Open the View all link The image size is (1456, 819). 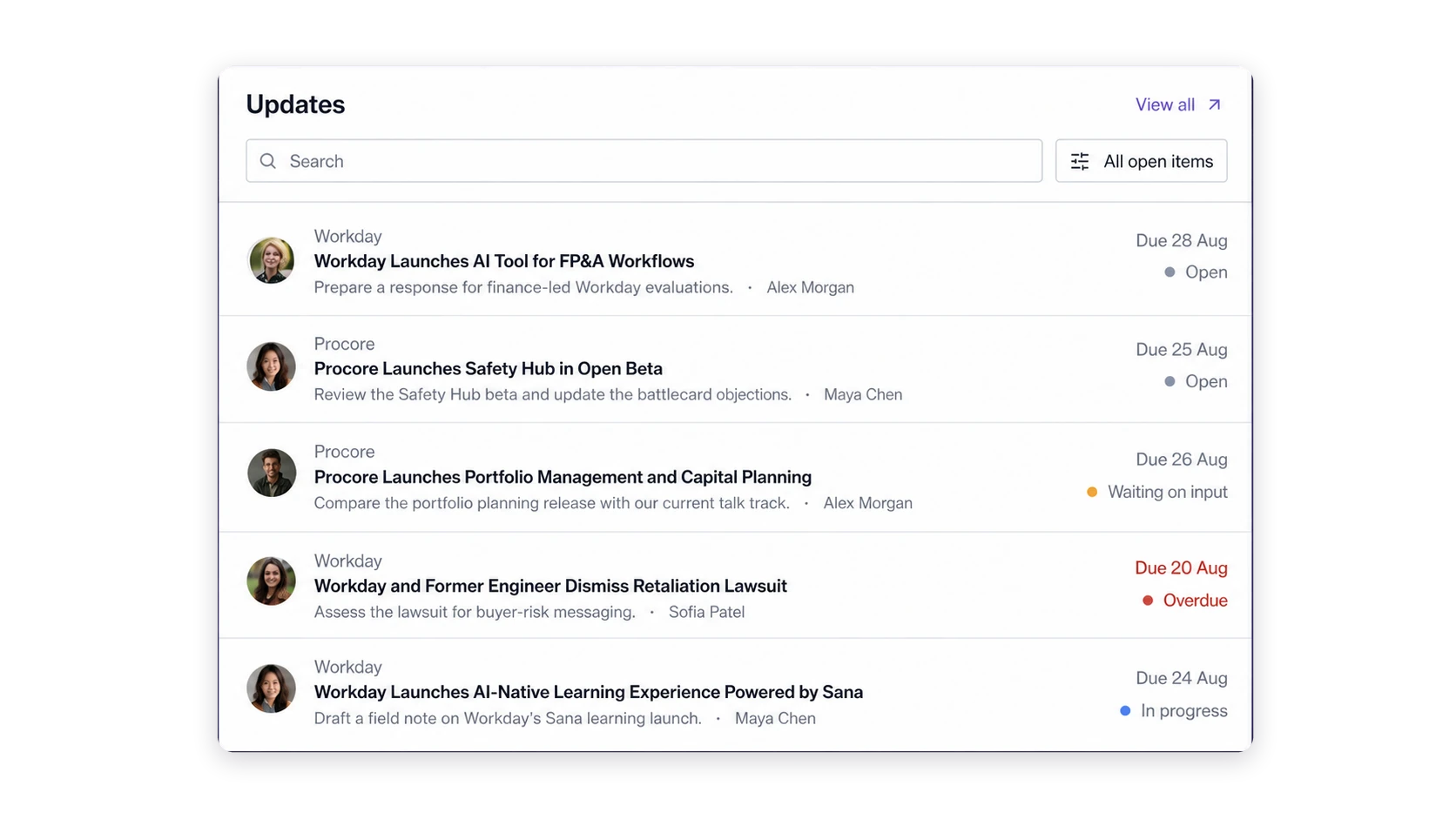tap(1178, 104)
